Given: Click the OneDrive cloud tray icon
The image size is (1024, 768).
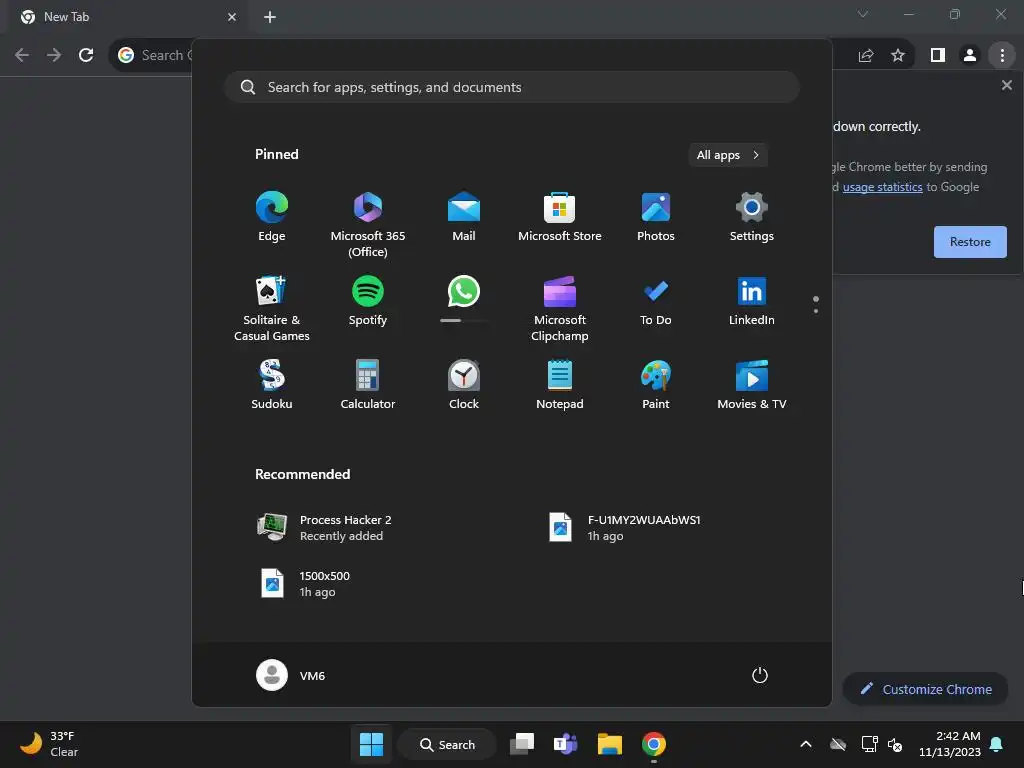Looking at the screenshot, I should tap(838, 744).
